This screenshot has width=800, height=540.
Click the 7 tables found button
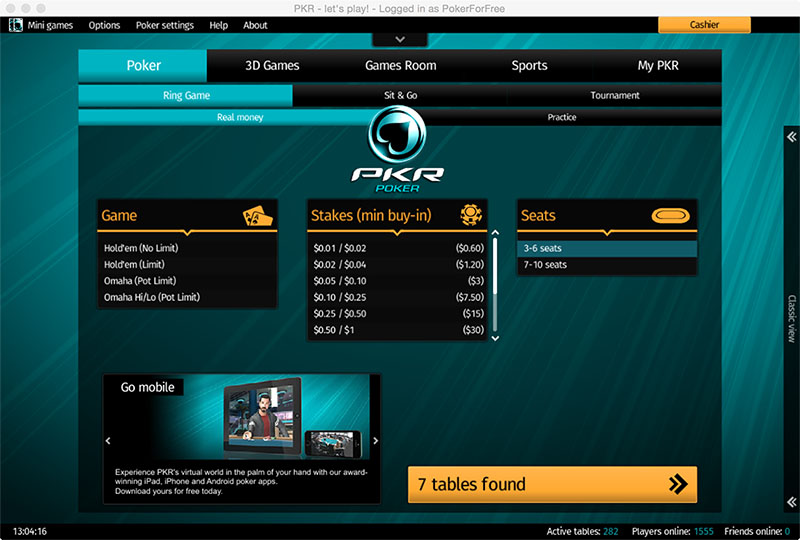(x=552, y=484)
